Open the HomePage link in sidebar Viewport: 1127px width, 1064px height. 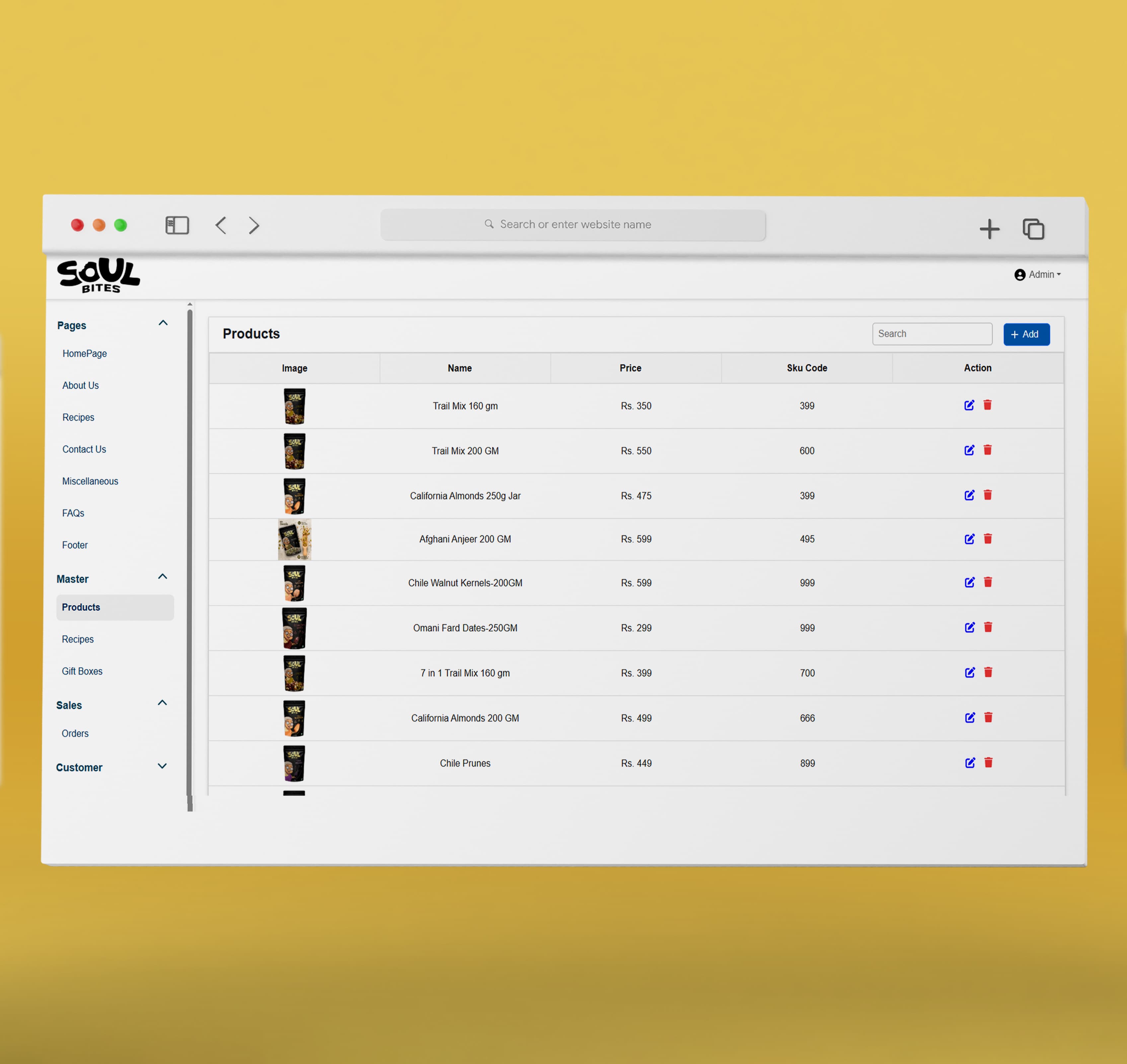tap(85, 353)
